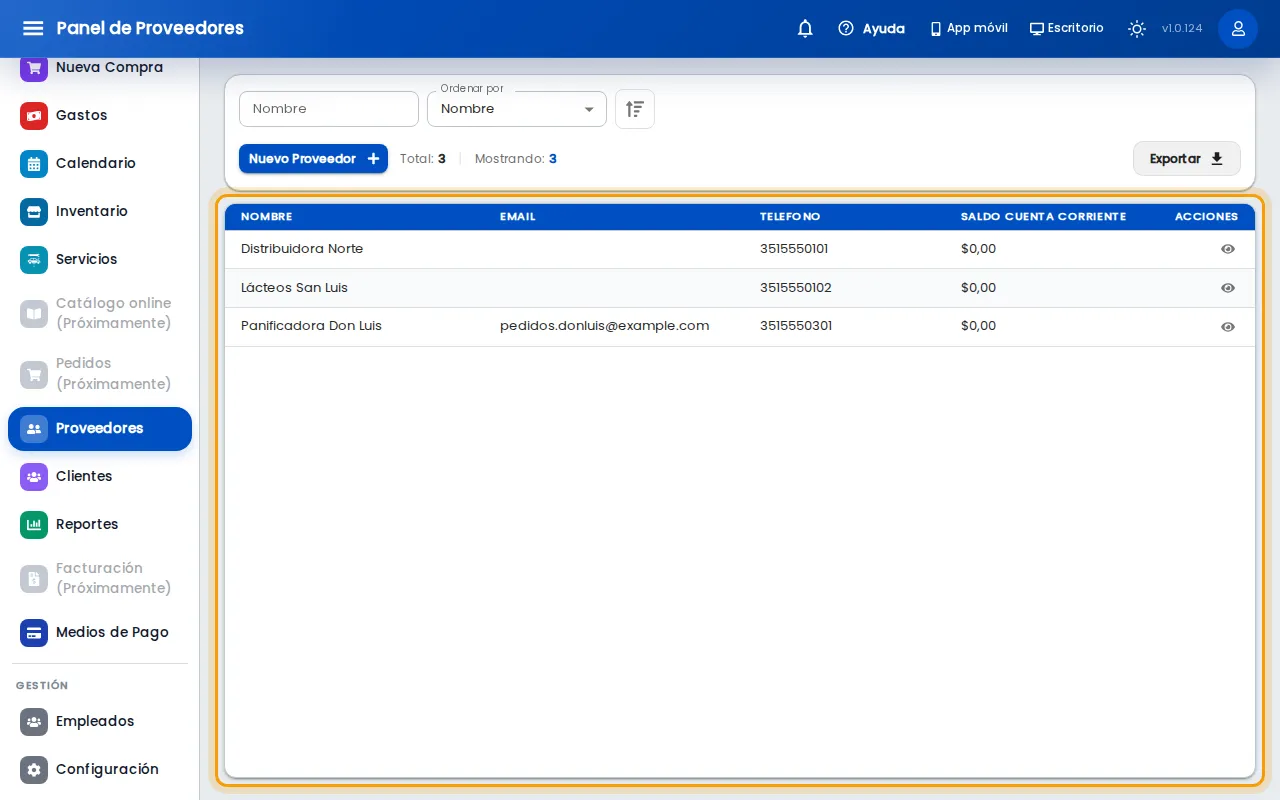Toggle the light/dark theme sun icon

click(x=1137, y=28)
